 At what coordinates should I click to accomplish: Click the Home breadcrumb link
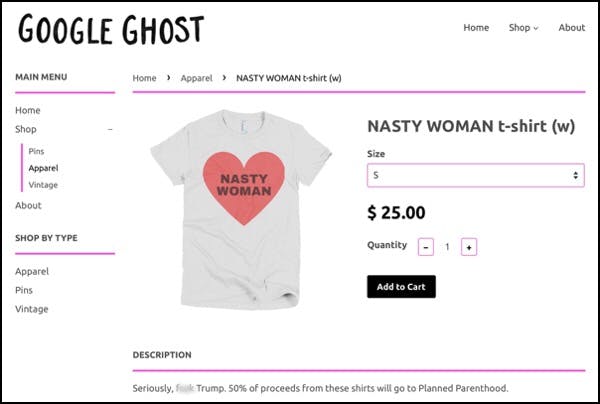coord(145,78)
